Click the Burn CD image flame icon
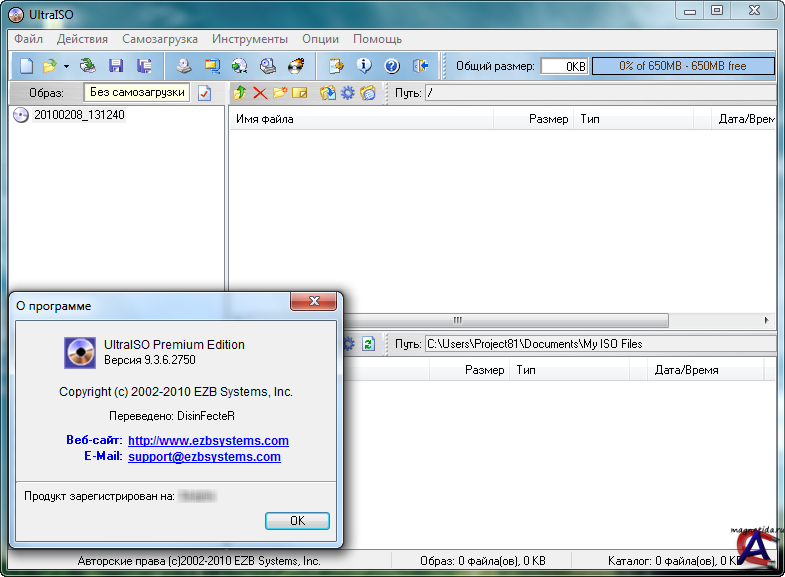The height and width of the screenshot is (577, 785). pos(296,66)
